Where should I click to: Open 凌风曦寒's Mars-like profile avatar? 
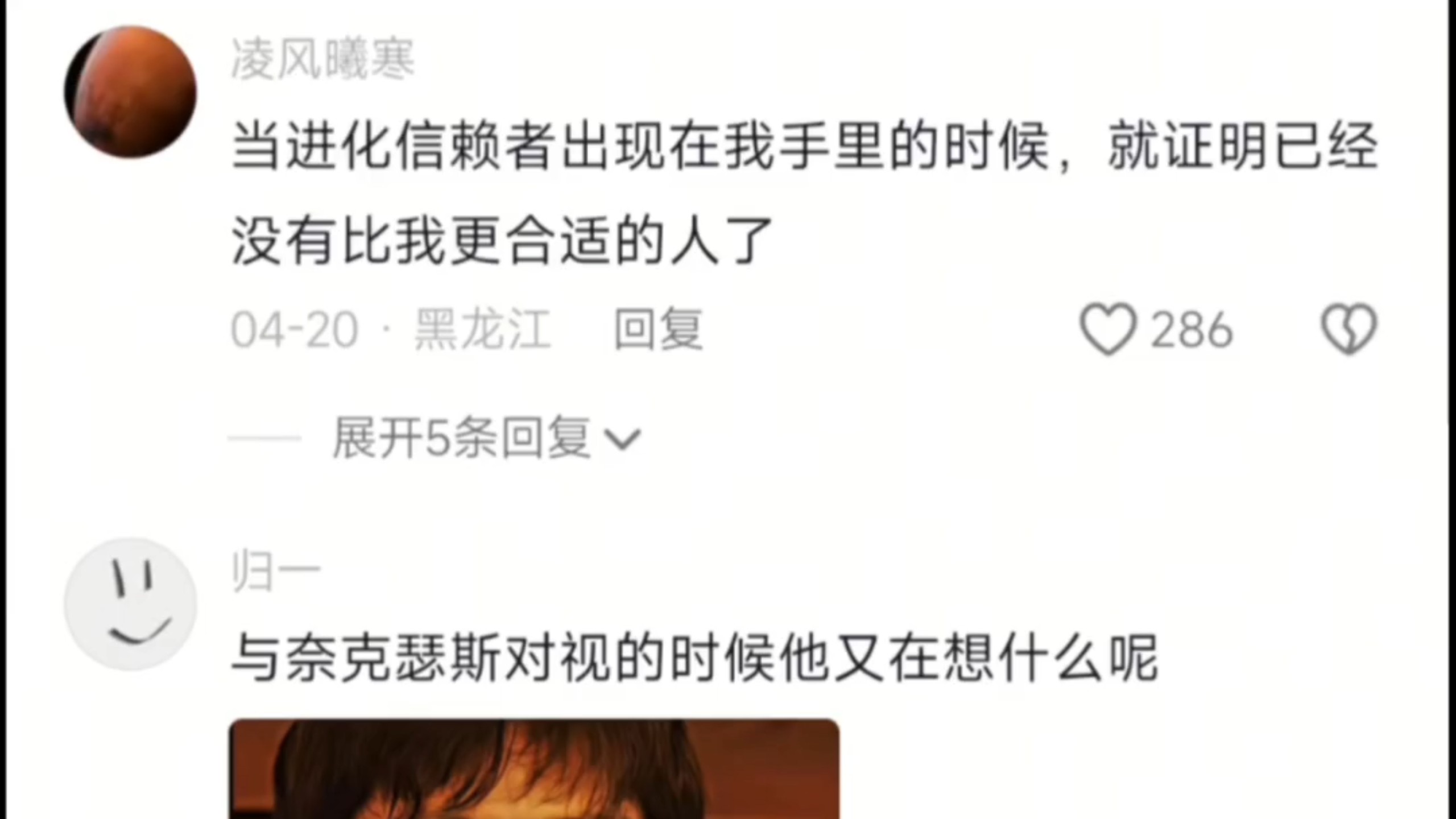coord(130,92)
